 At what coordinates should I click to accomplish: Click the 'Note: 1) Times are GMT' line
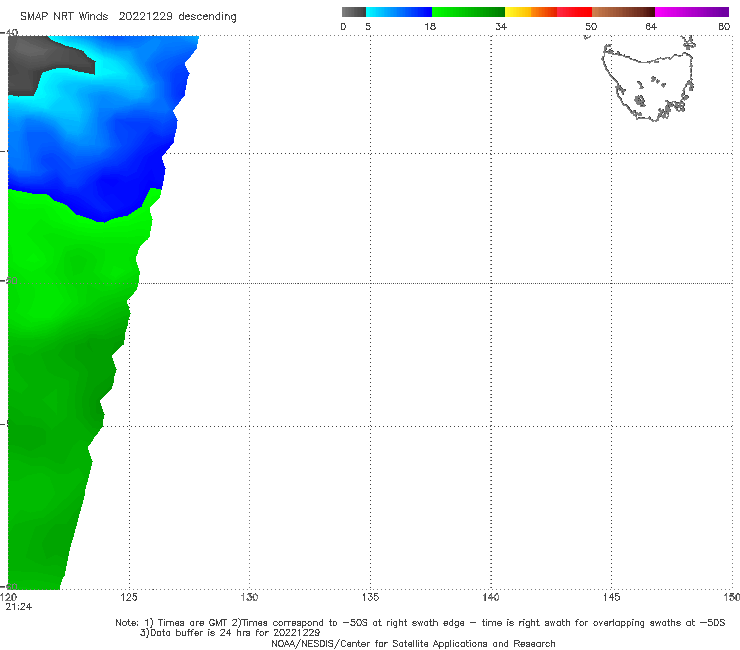click(420, 623)
